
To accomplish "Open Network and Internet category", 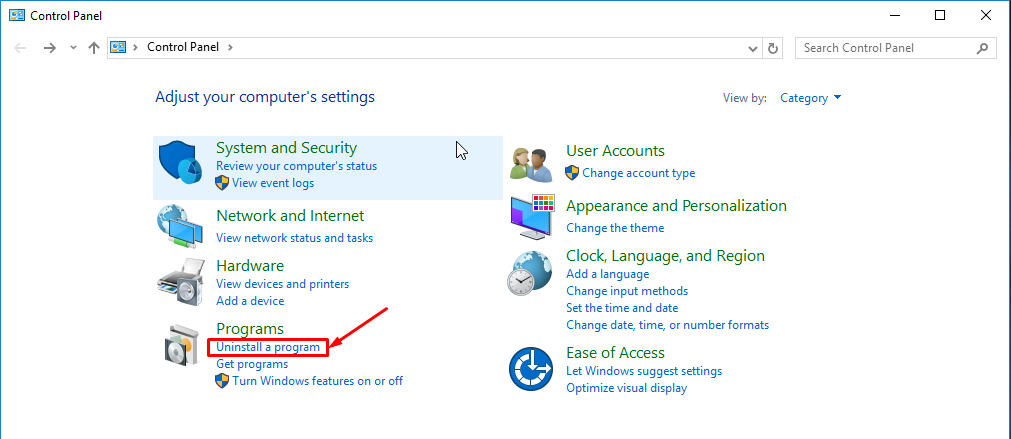I will [290, 215].
